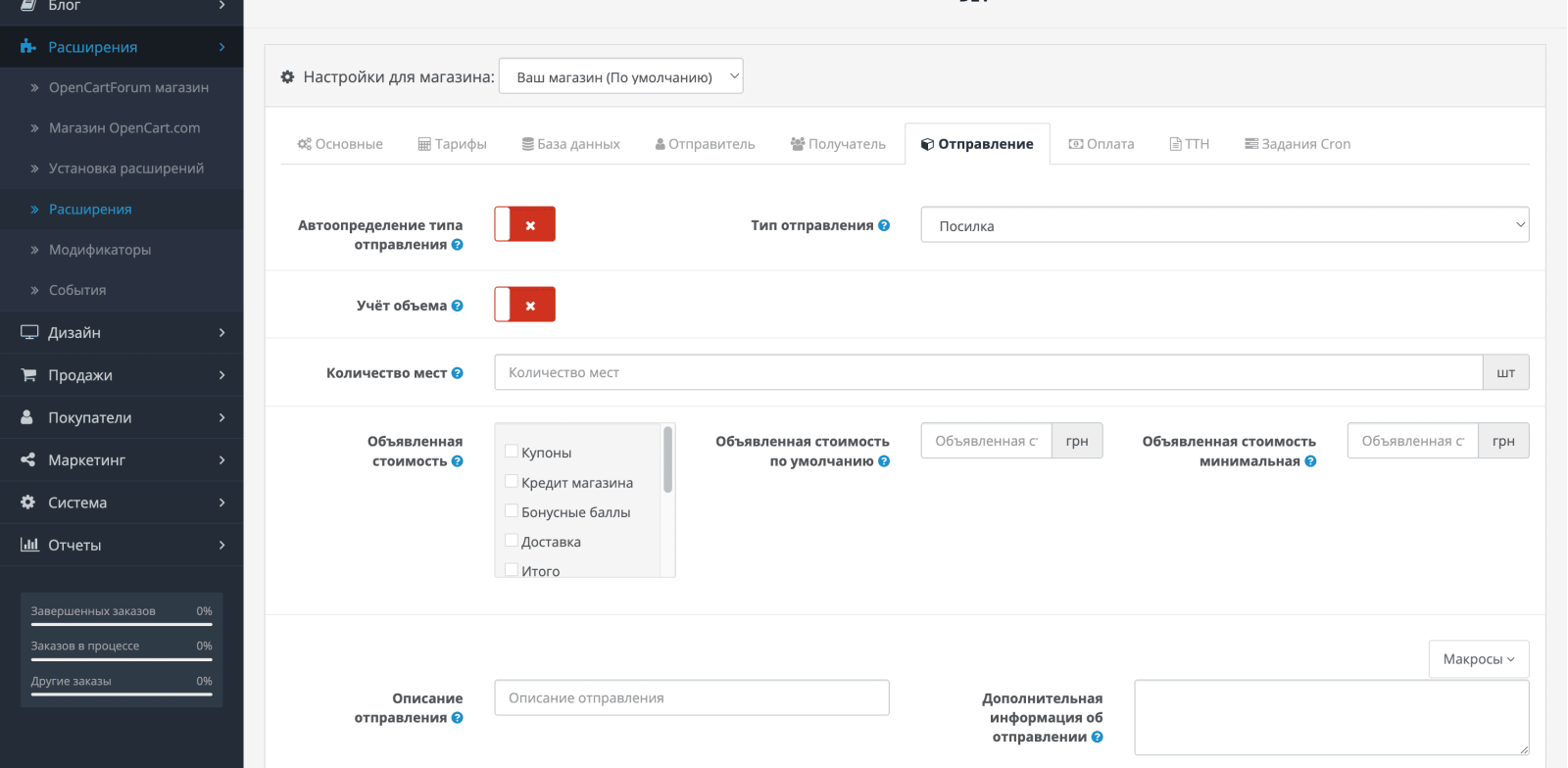Click the Дополнительная информация textarea

1332,717
